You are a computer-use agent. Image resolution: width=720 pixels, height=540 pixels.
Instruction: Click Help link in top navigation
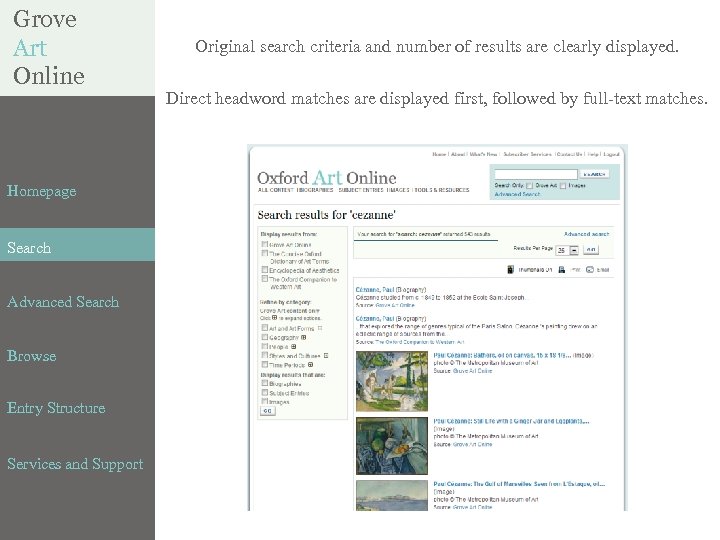tap(593, 154)
